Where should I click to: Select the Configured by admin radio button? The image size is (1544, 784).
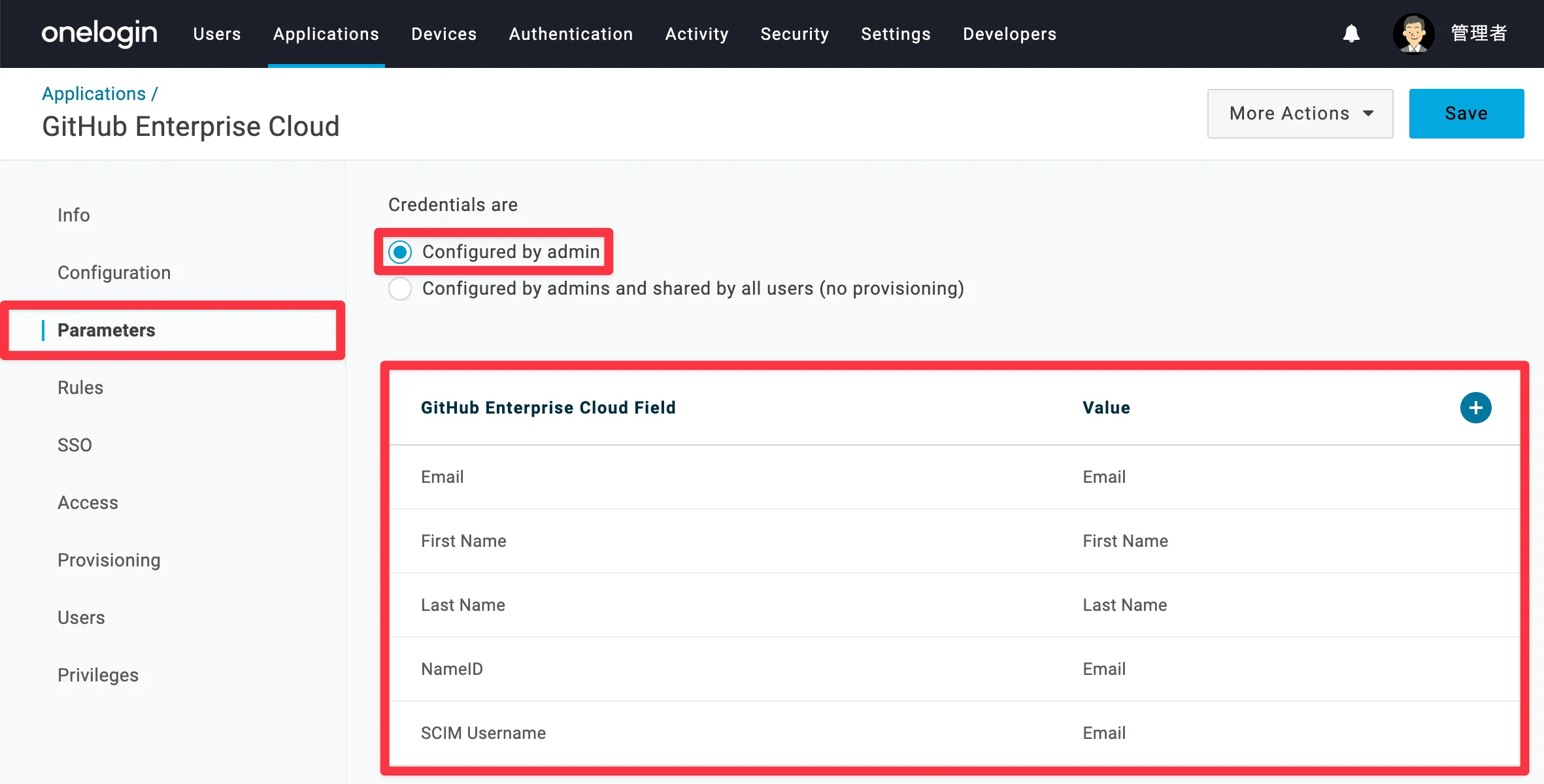(x=400, y=252)
